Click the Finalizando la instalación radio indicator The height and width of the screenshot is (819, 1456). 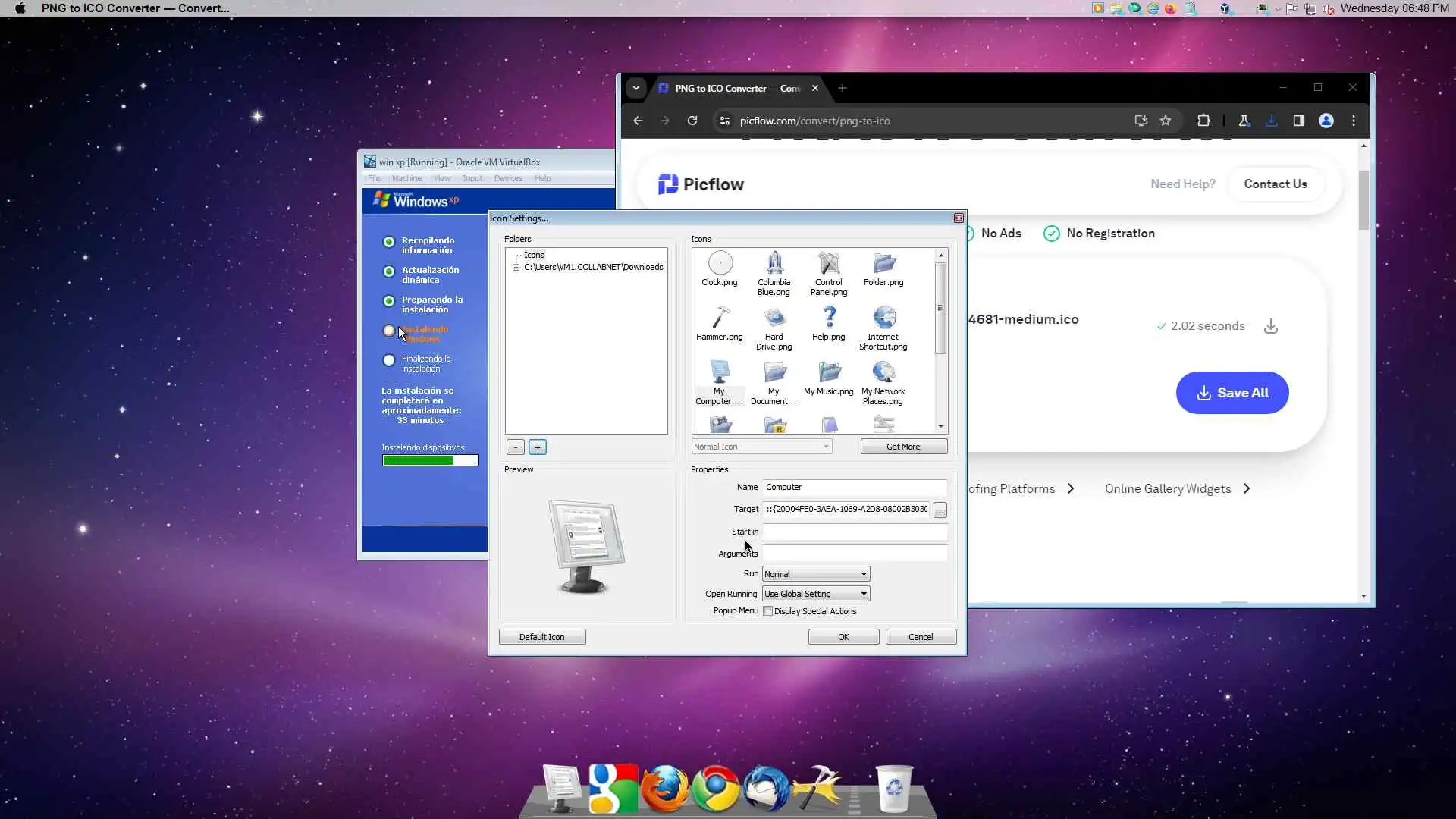[x=389, y=360]
